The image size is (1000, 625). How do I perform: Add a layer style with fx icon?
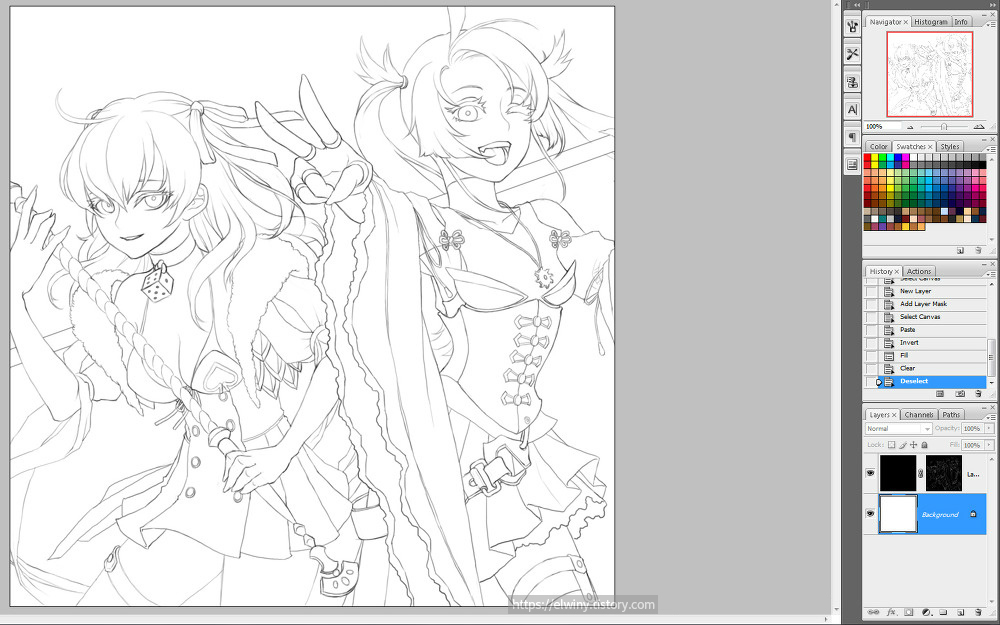coord(892,612)
